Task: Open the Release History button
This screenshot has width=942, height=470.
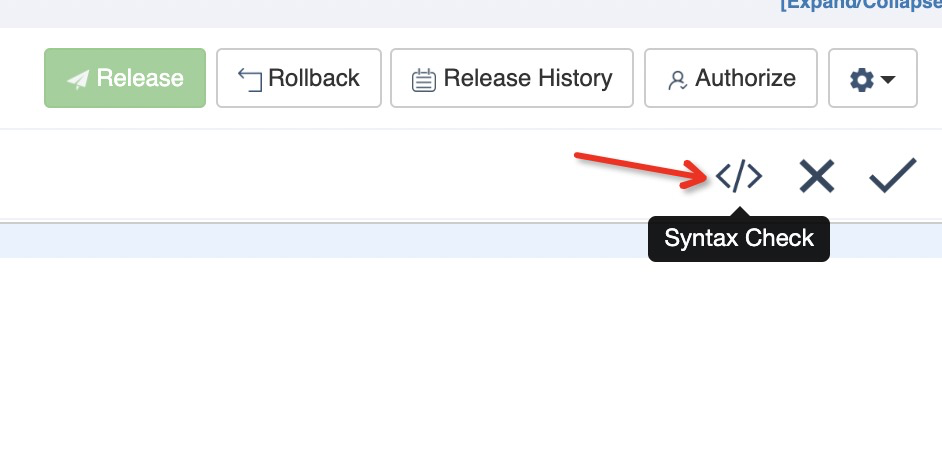Action: click(512, 78)
